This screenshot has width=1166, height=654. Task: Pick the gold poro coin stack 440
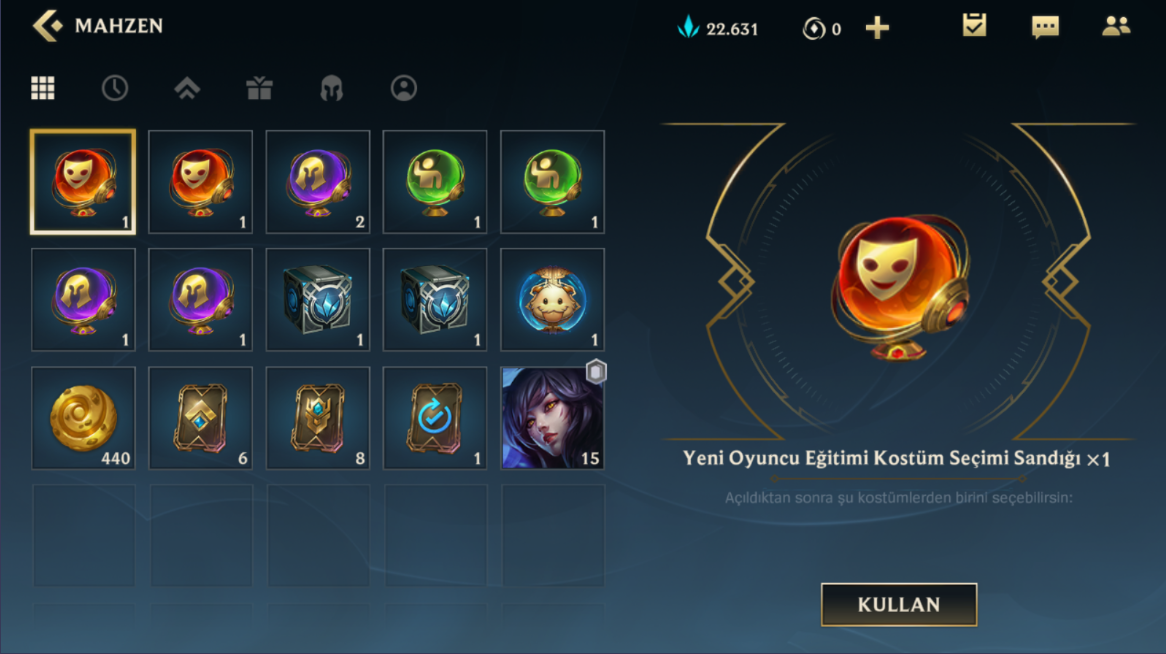click(x=83, y=417)
